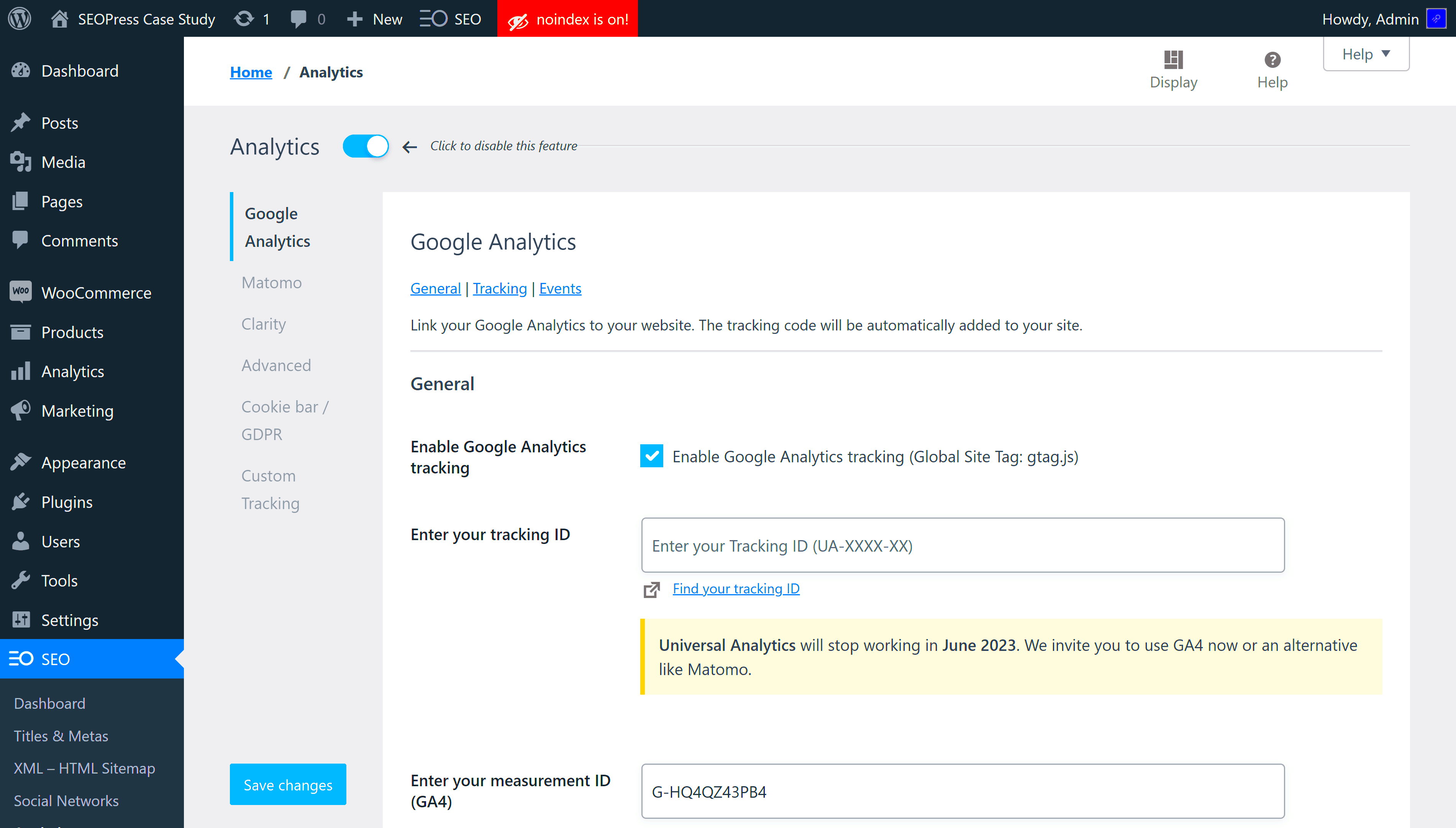Click the Pages icon in sidebar
This screenshot has width=1456, height=828.
pyautogui.click(x=20, y=201)
